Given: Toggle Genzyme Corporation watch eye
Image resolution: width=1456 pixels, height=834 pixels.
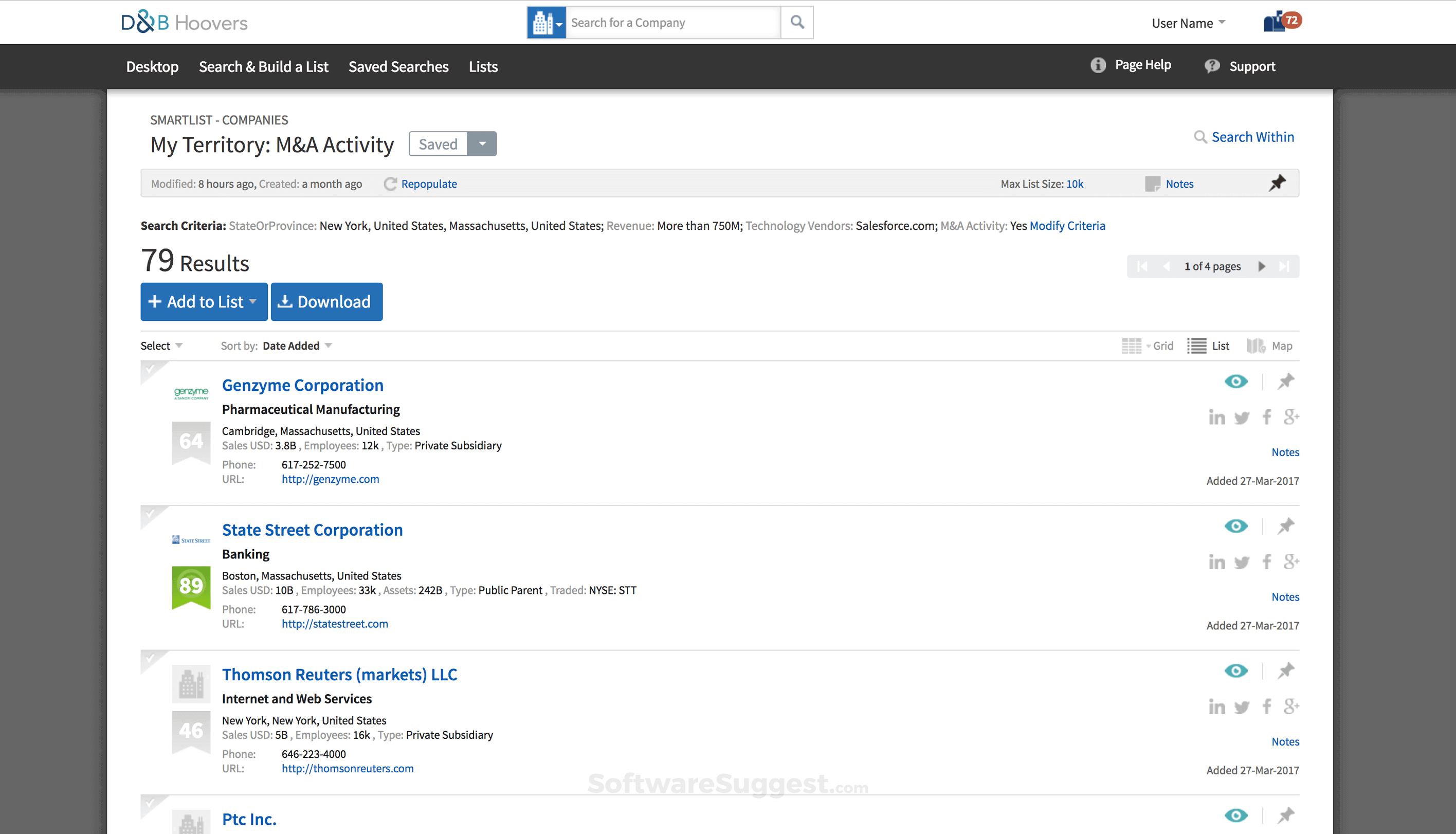Looking at the screenshot, I should [x=1235, y=381].
